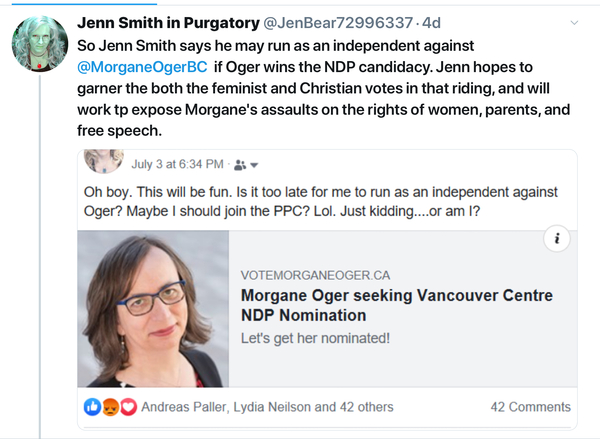
Task: Open the Morgane Oger NDP Nomination headline
Action: (396, 306)
